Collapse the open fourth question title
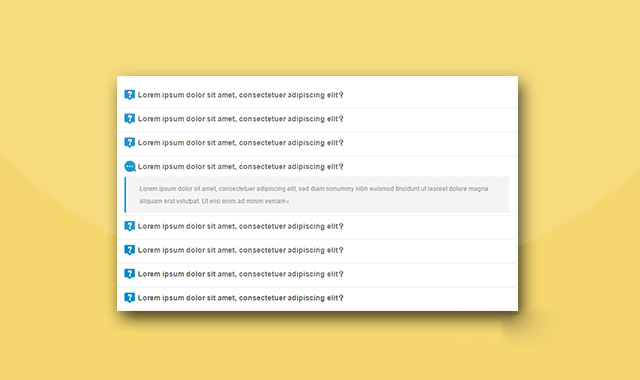 240,167
